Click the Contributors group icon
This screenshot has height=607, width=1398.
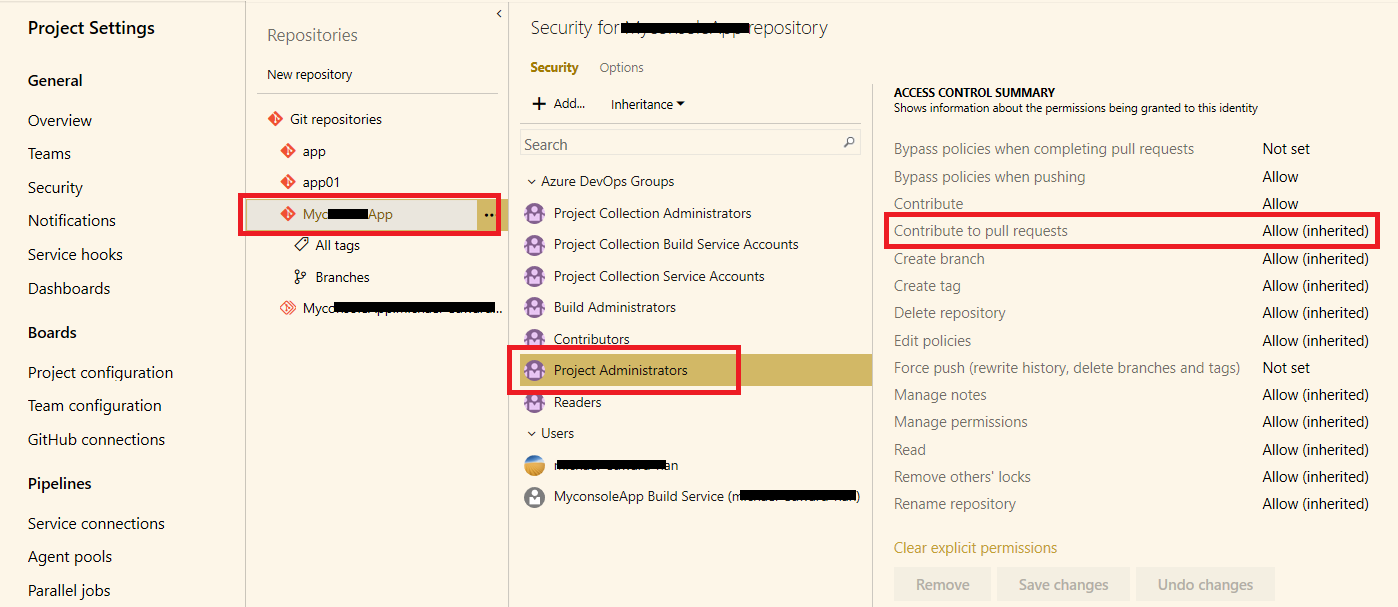[x=535, y=339]
